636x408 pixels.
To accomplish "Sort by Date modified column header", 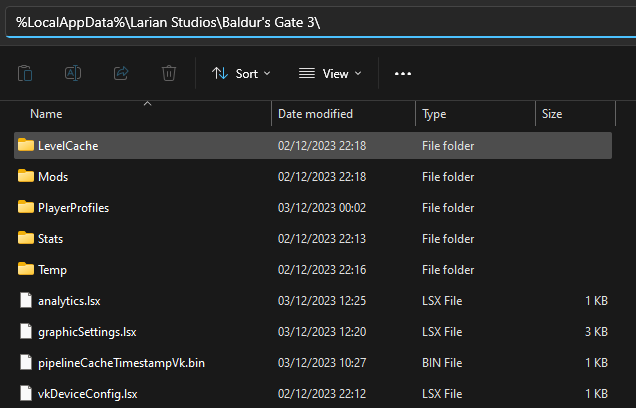I will click(315, 114).
